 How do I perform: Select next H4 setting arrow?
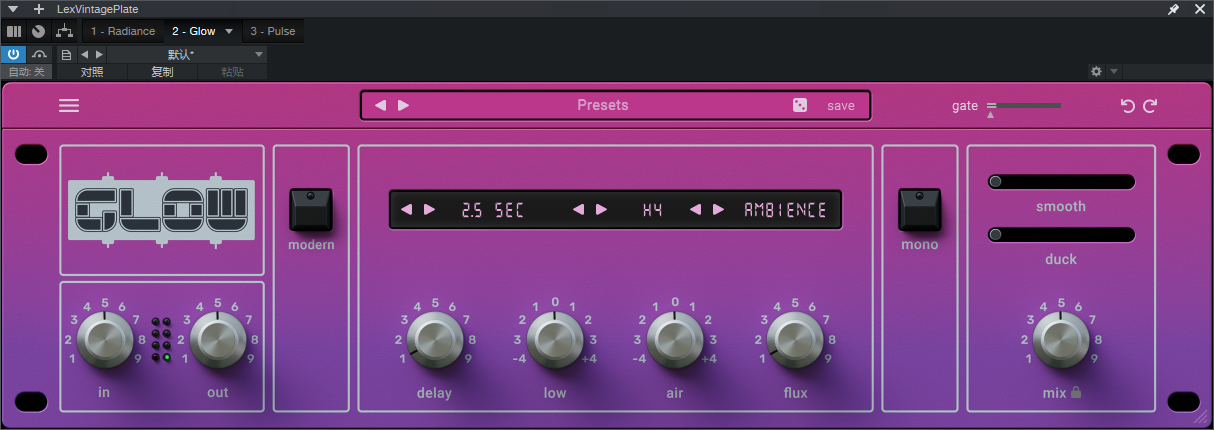[601, 210]
